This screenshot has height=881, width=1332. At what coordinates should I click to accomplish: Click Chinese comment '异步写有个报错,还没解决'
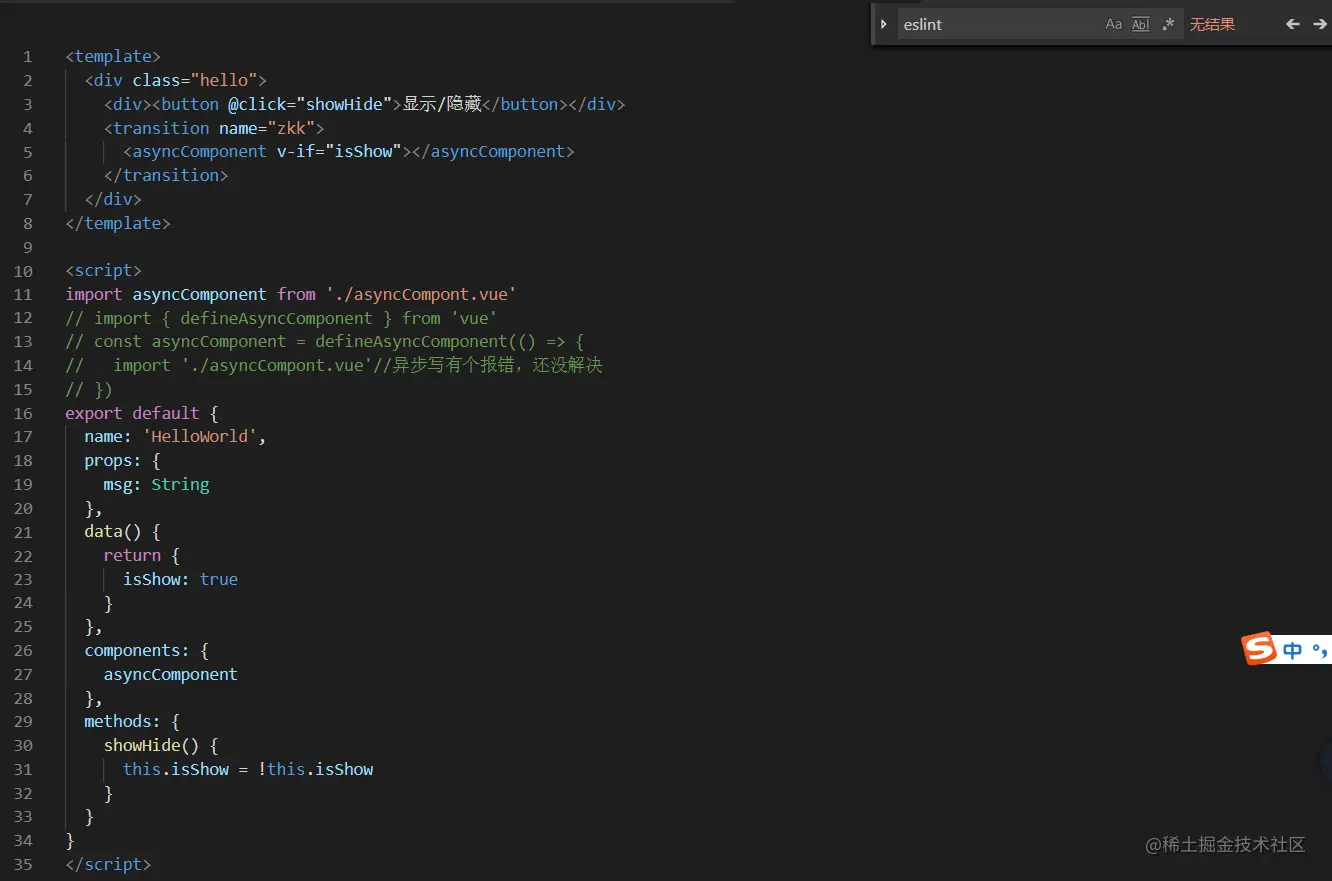click(497, 365)
